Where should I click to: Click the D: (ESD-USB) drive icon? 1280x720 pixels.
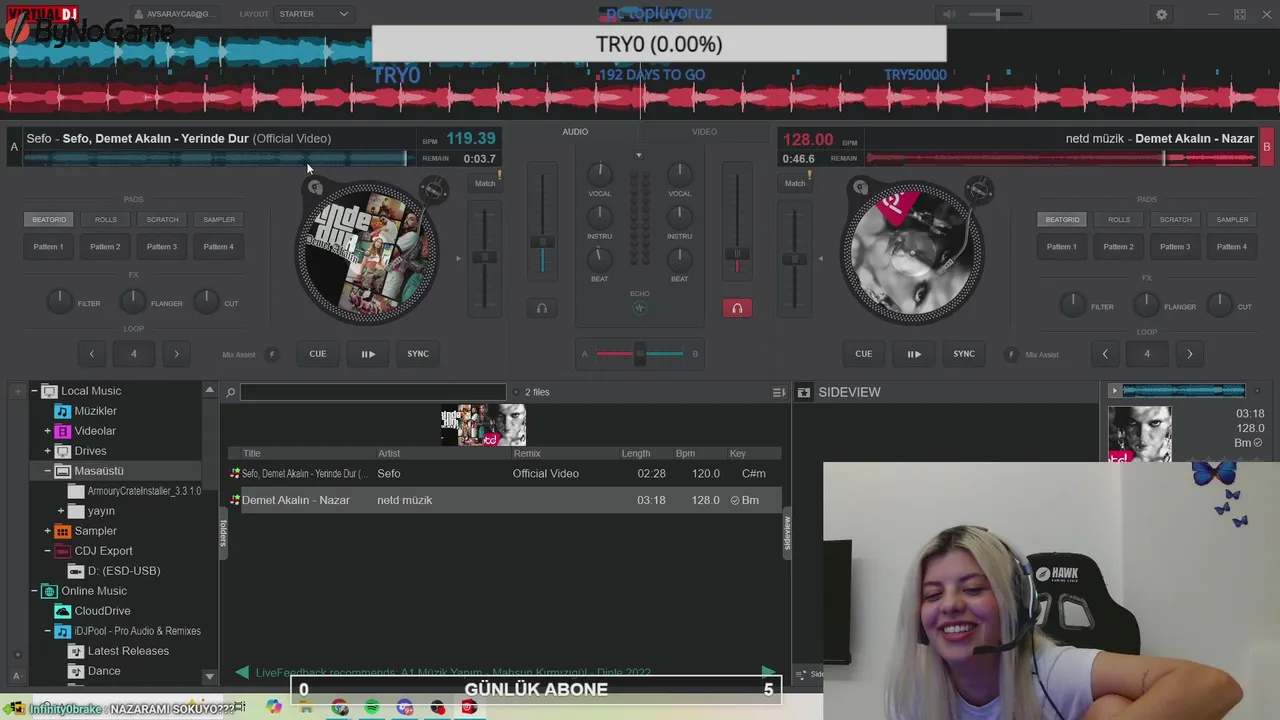76,571
